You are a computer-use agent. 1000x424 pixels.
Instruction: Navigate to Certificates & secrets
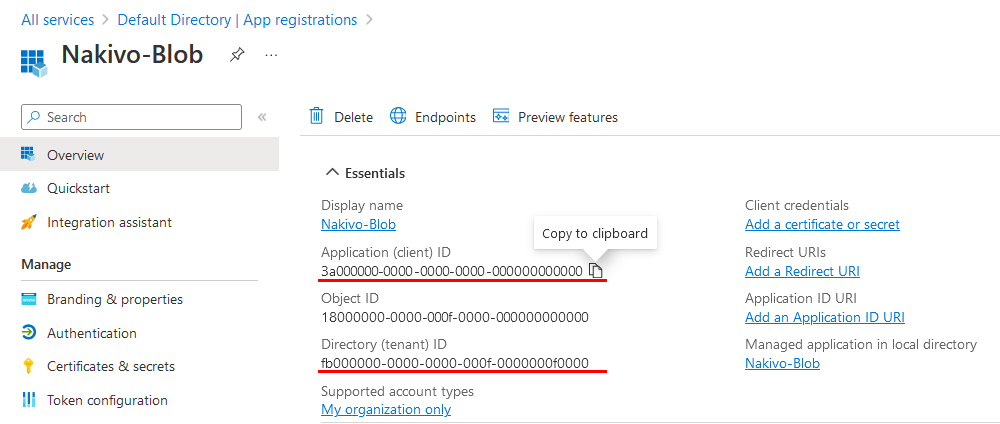coord(110,366)
